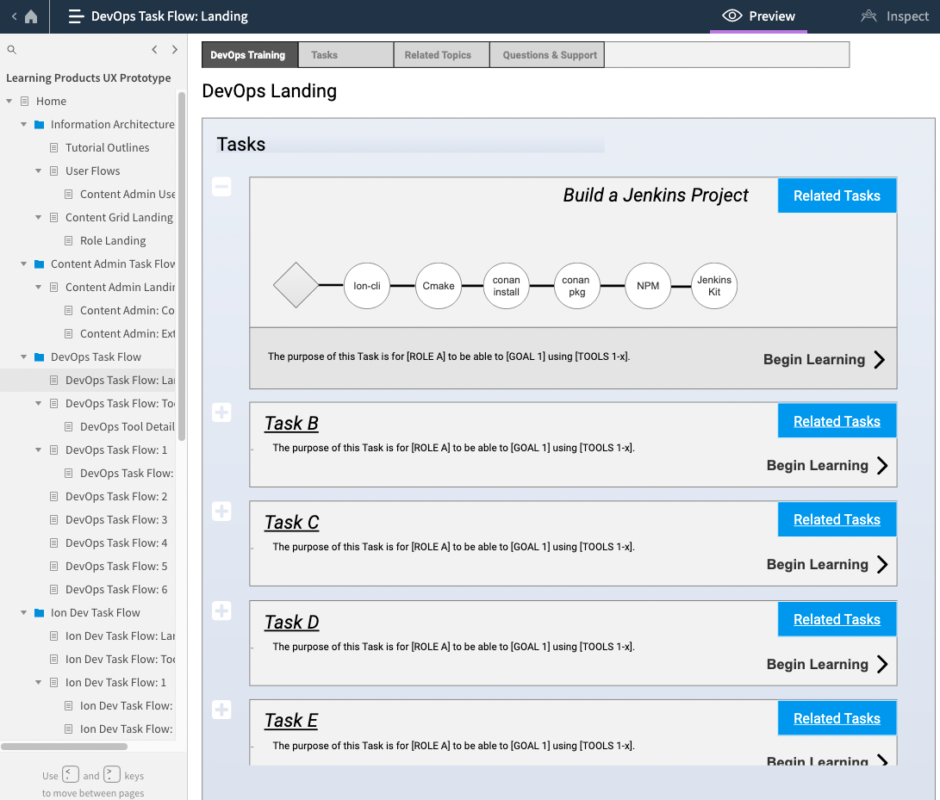Click the Preview eye icon
Viewport: 940px width, 800px height.
click(732, 16)
